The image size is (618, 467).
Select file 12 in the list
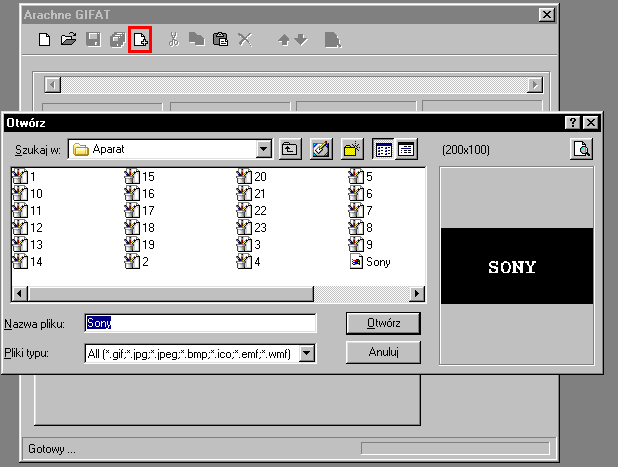coord(28,227)
